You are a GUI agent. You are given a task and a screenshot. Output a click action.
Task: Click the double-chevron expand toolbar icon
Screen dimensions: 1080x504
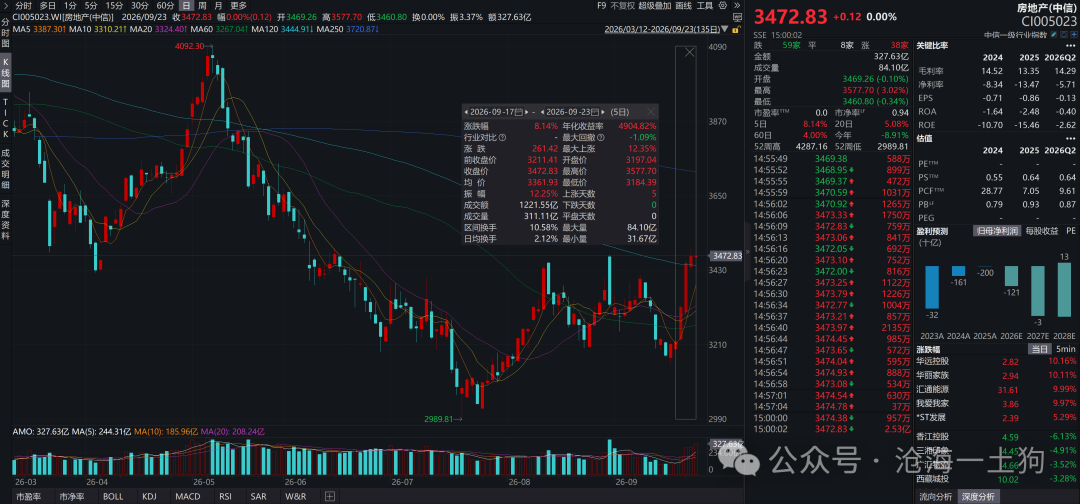pyautogui.click(x=737, y=6)
